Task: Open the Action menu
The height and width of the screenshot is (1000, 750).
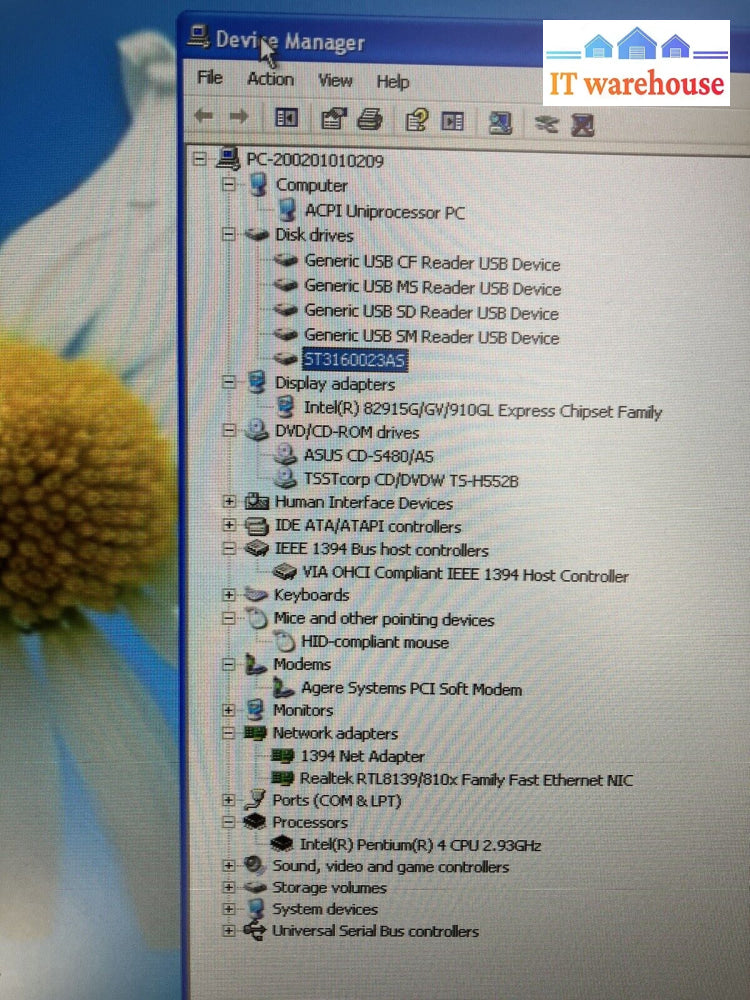Action: (x=270, y=79)
